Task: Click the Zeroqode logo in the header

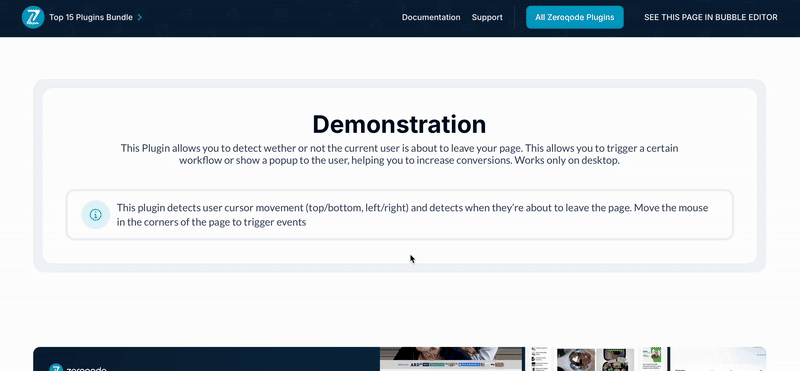Action: pos(33,17)
